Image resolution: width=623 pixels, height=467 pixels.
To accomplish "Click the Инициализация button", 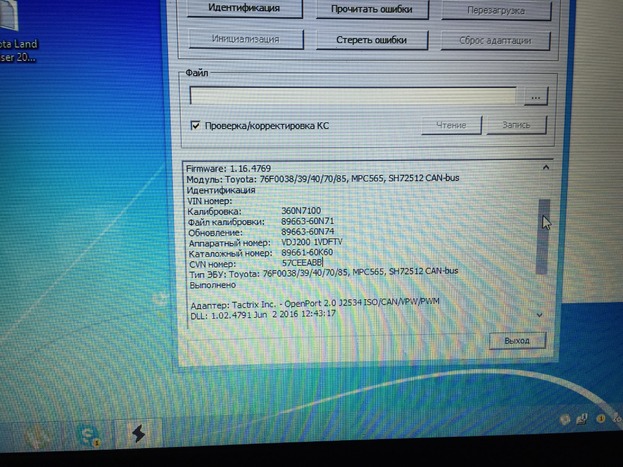I will pos(243,41).
